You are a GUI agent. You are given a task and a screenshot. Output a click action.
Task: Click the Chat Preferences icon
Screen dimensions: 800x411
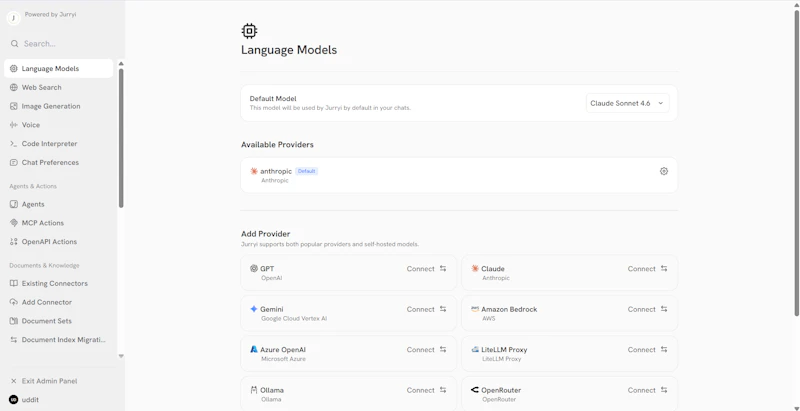[14, 163]
